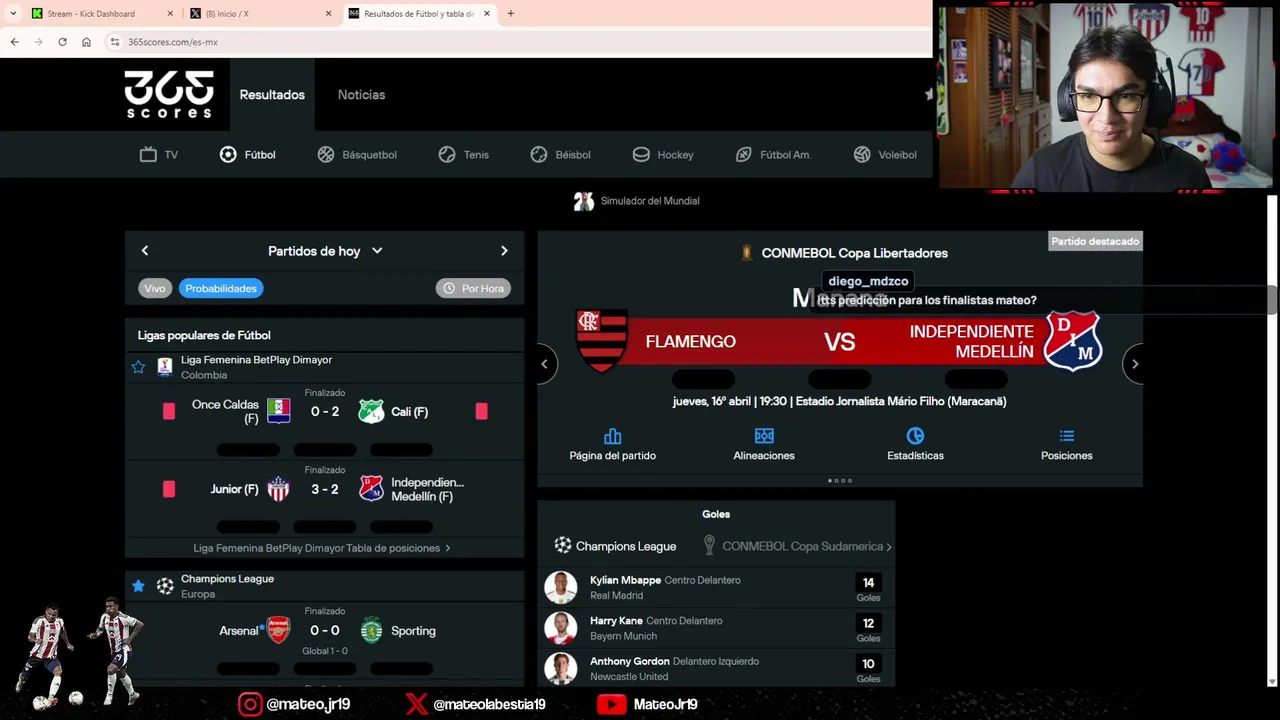Click Arsenal team crest
Viewport: 1280px width, 720px height.
[278, 630]
